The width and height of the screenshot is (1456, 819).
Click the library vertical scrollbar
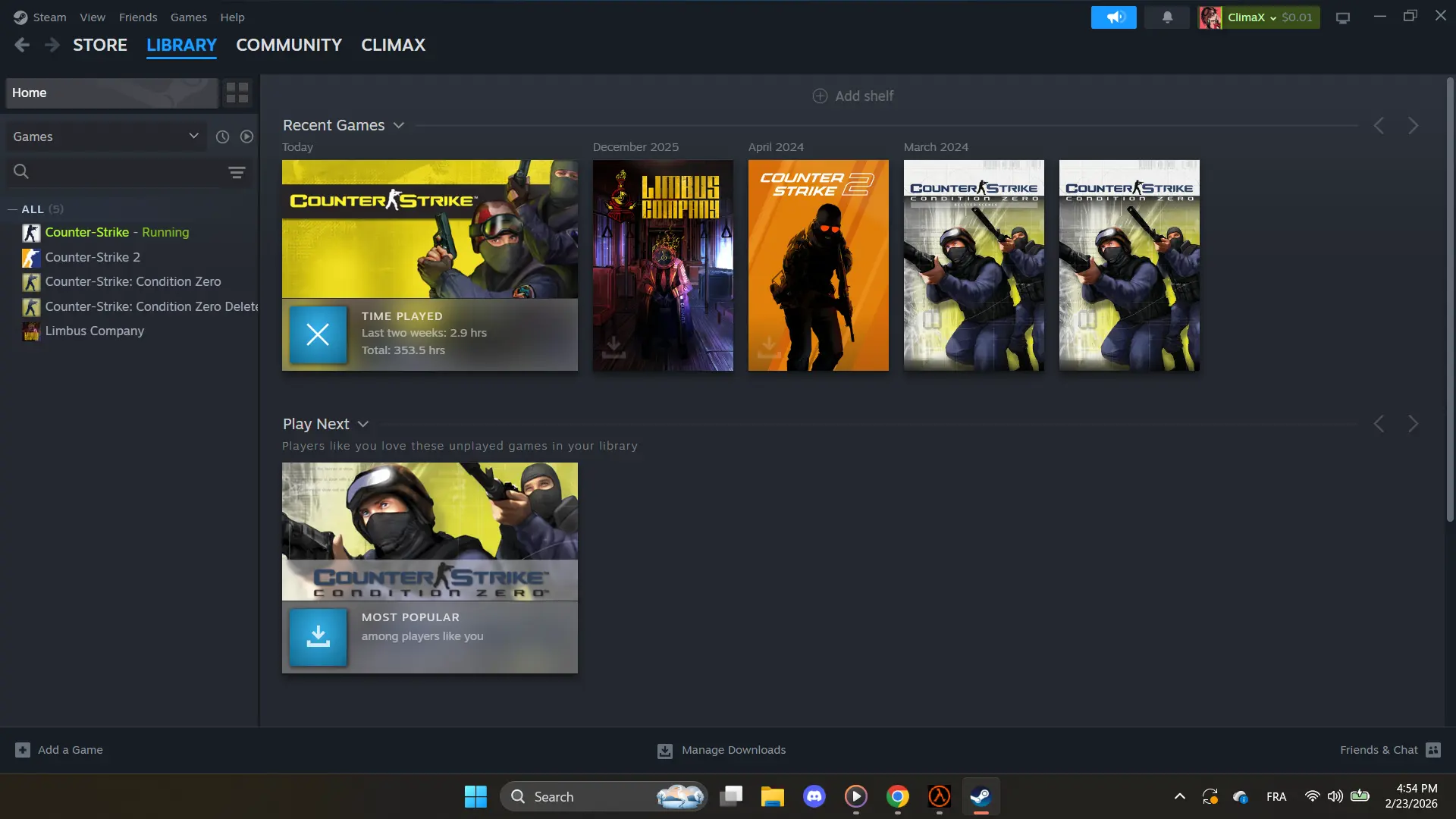pyautogui.click(x=1450, y=300)
